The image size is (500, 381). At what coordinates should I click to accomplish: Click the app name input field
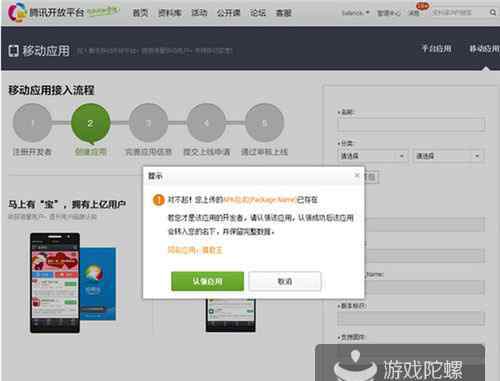pyautogui.click(x=411, y=125)
